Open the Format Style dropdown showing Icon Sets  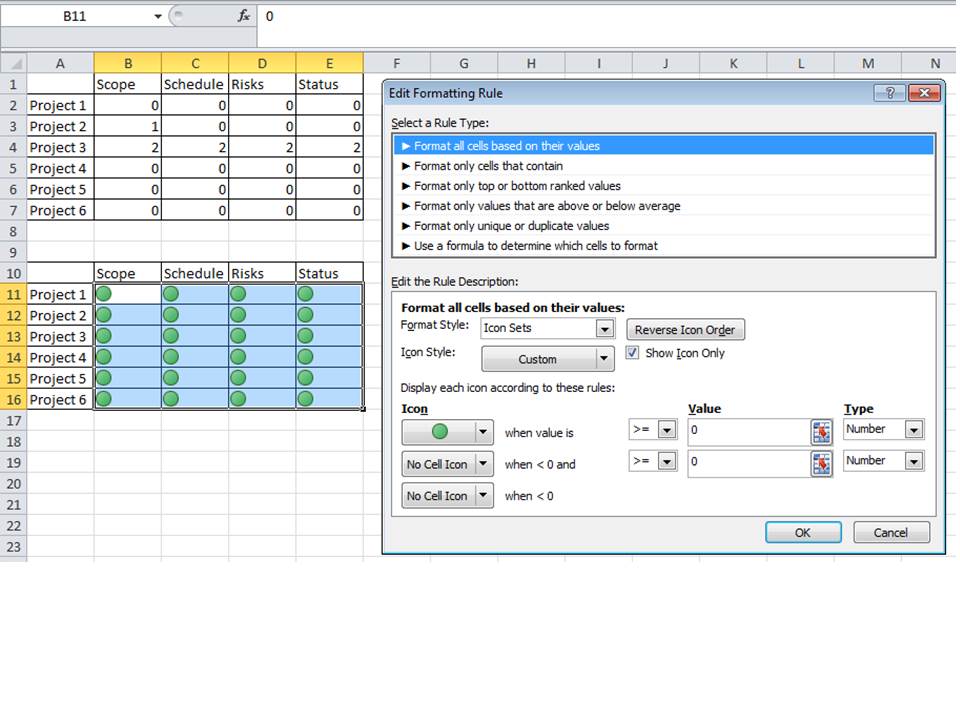pos(604,329)
